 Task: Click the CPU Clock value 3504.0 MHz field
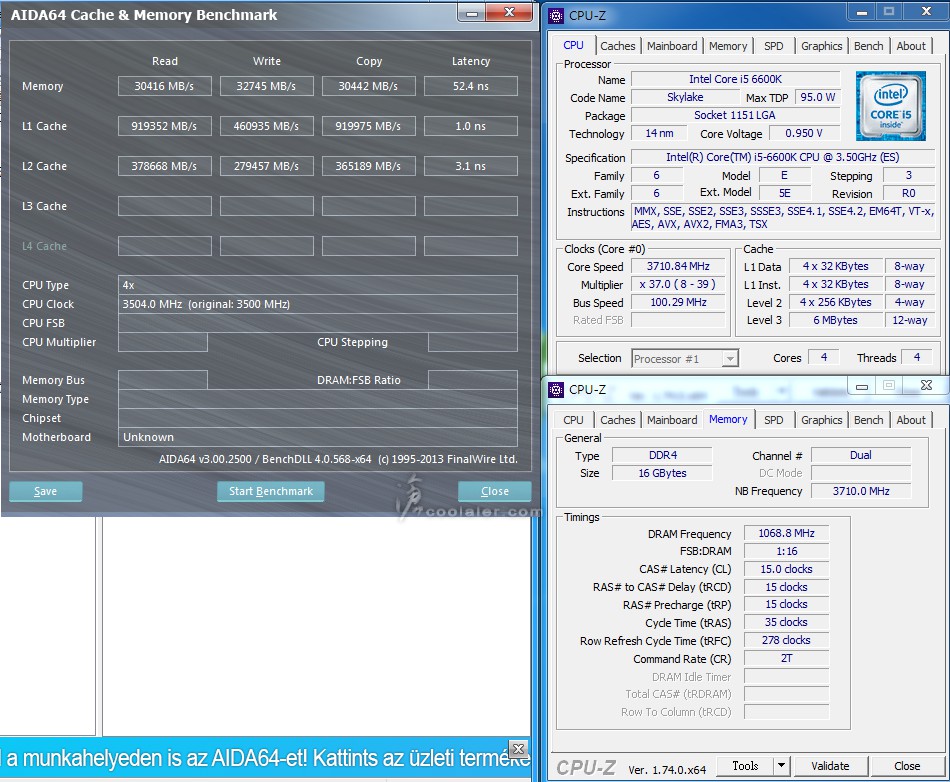pos(317,304)
